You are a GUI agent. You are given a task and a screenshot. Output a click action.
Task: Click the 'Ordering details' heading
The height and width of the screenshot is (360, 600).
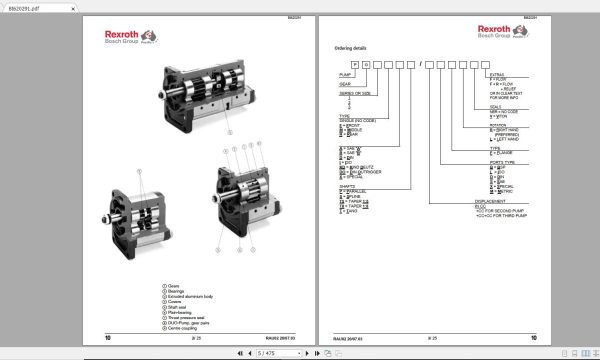[350, 48]
